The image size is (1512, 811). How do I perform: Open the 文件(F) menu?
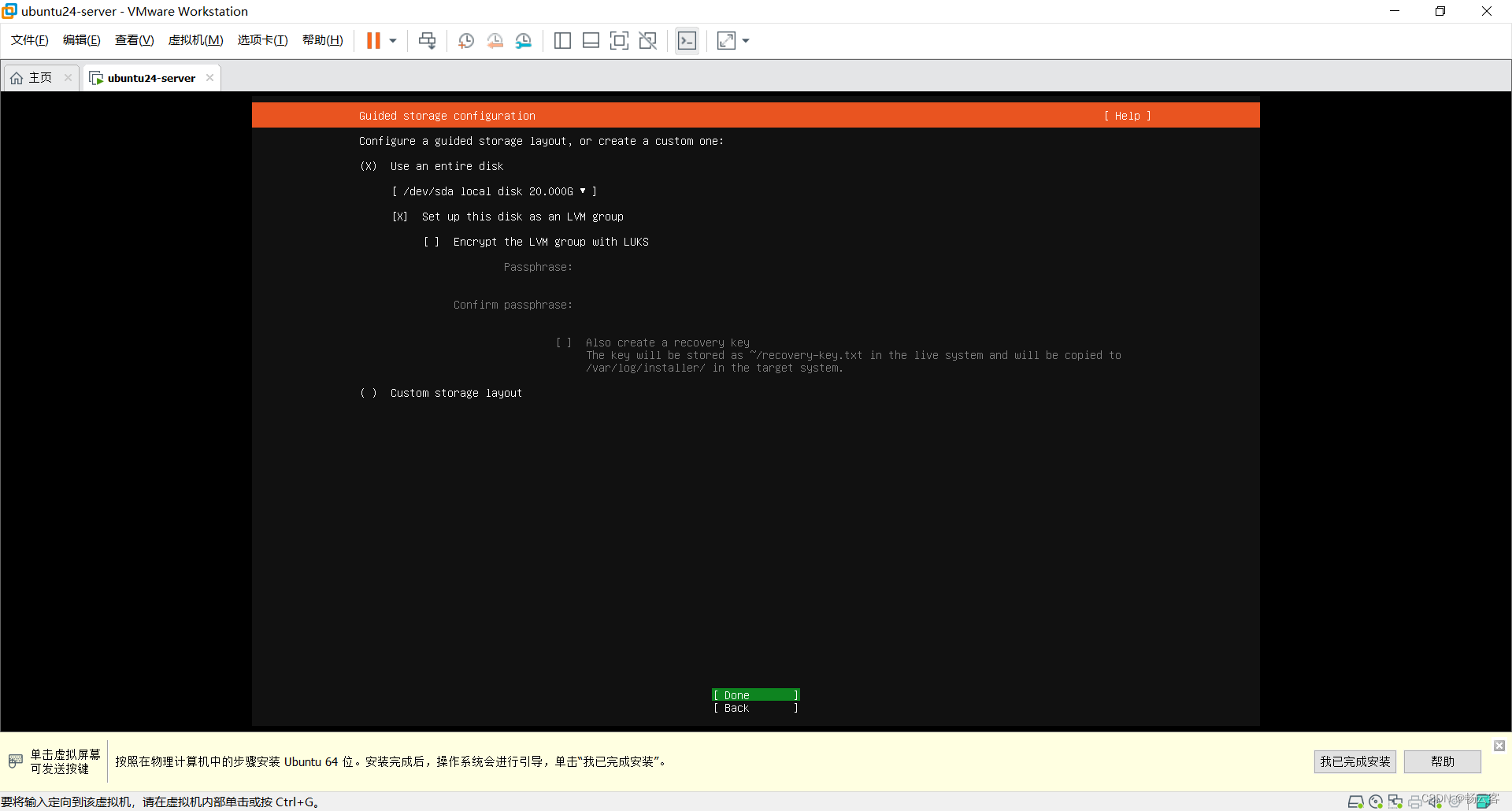tap(30, 40)
